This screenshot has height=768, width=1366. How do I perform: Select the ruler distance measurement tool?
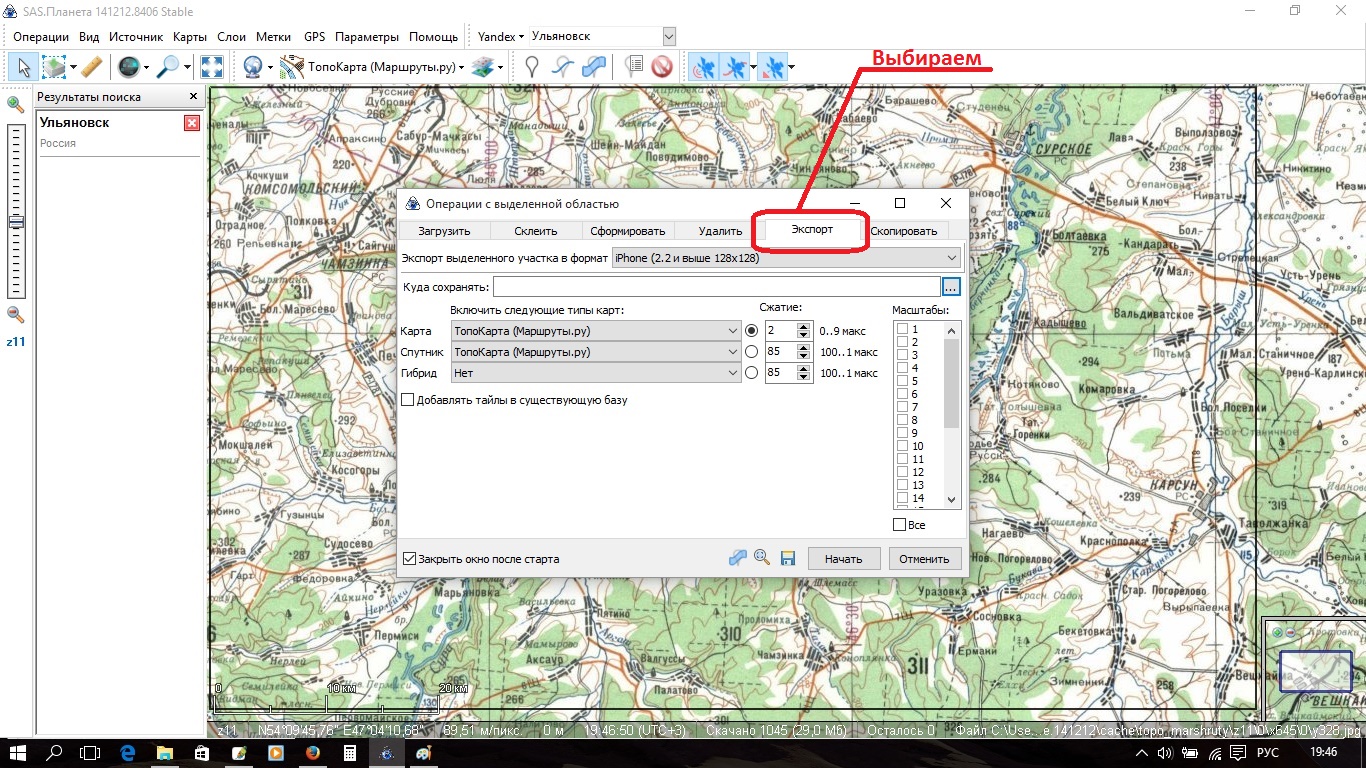click(91, 67)
